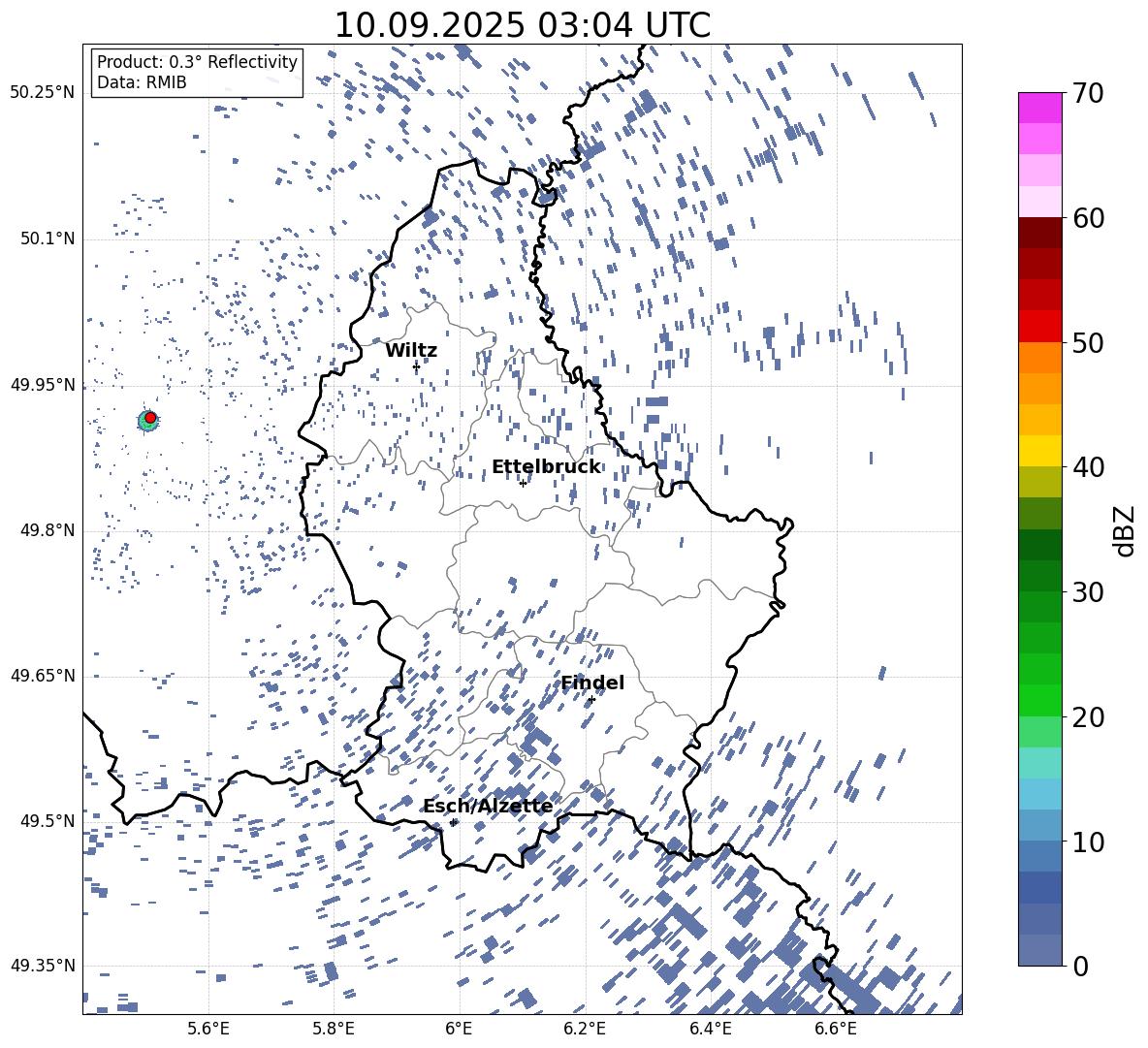Click the 6°E longitude label
1148x1048 pixels.
(459, 1029)
